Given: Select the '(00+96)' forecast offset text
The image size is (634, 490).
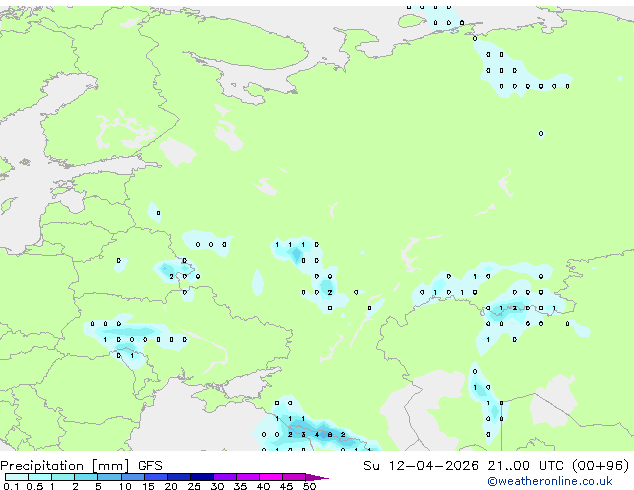Looking at the screenshot, I should click(600, 466).
